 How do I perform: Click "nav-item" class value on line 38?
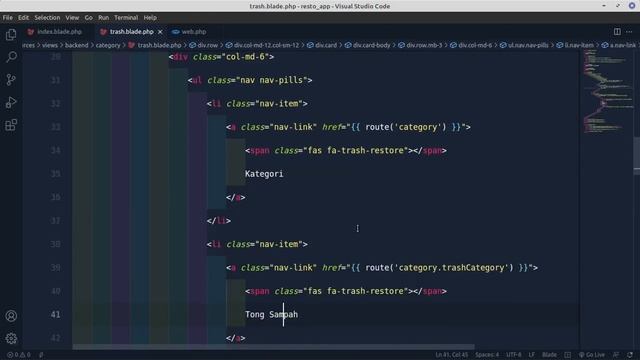[278, 244]
